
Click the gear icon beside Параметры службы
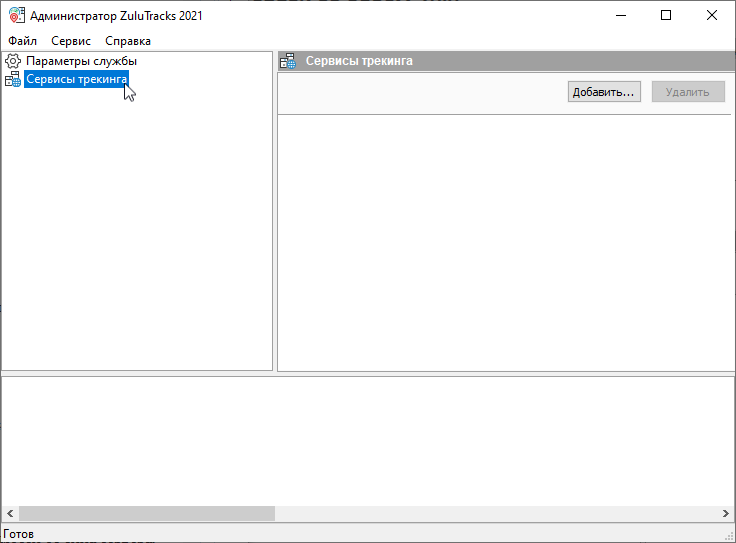tap(13, 61)
